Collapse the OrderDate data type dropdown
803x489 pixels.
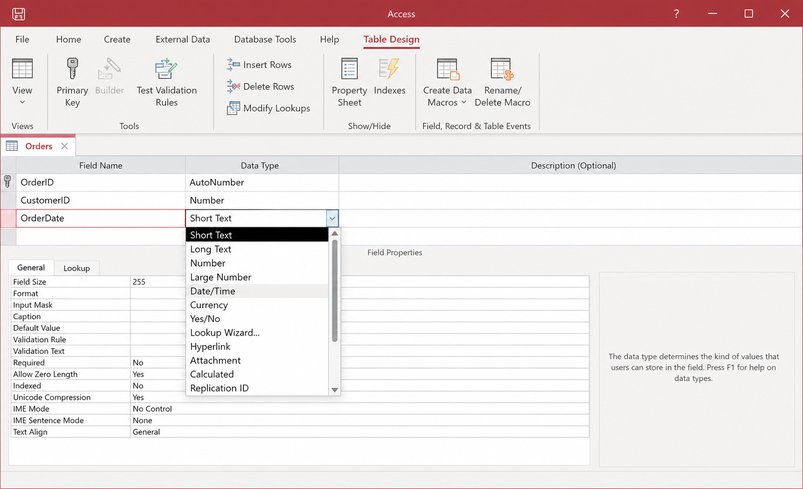(332, 218)
